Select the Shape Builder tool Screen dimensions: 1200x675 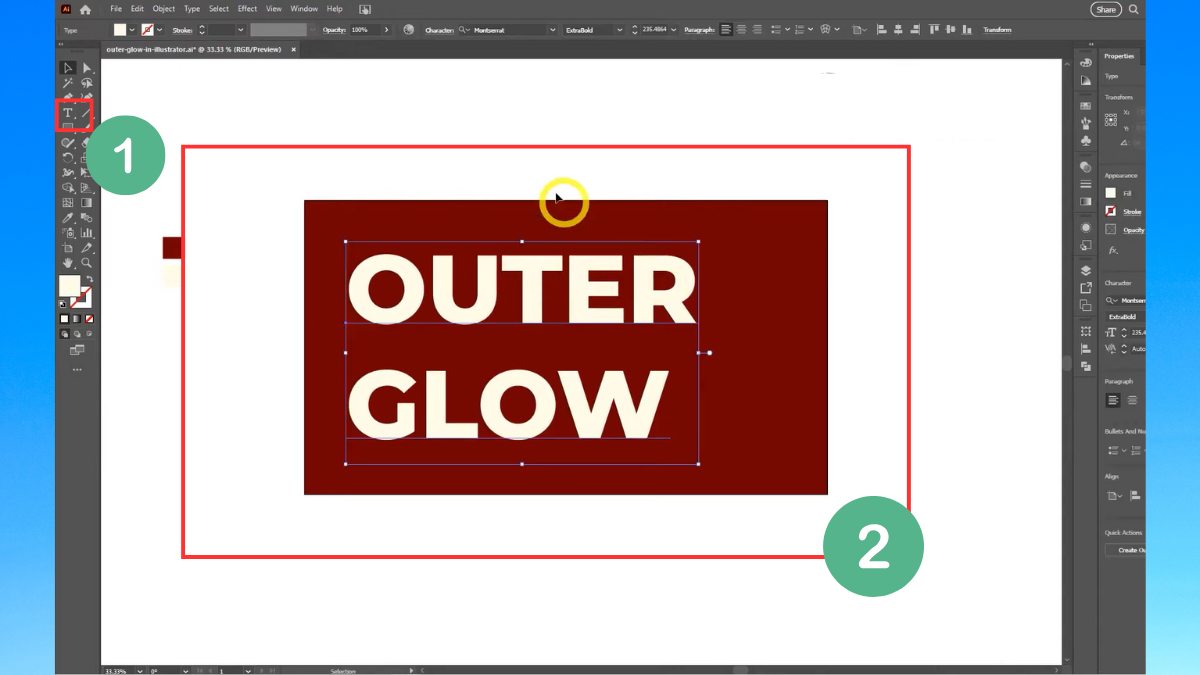tap(67, 187)
